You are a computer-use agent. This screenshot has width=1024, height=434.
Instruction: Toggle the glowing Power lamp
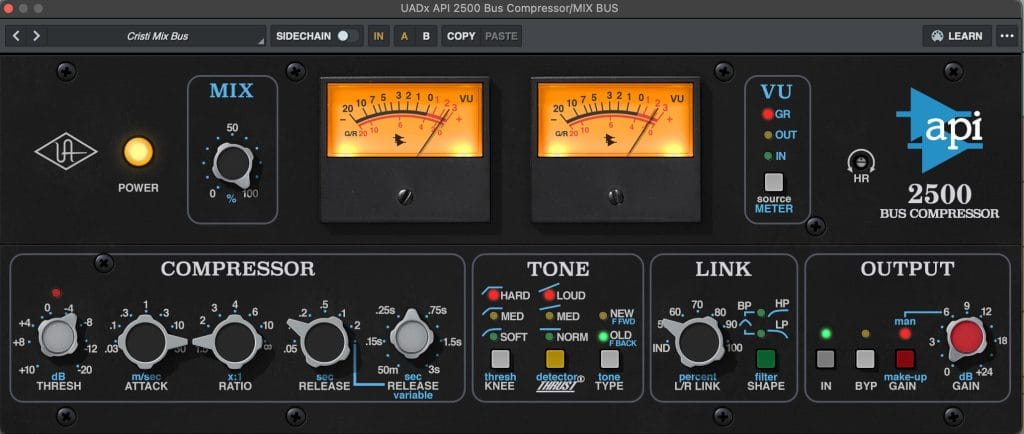(x=138, y=152)
